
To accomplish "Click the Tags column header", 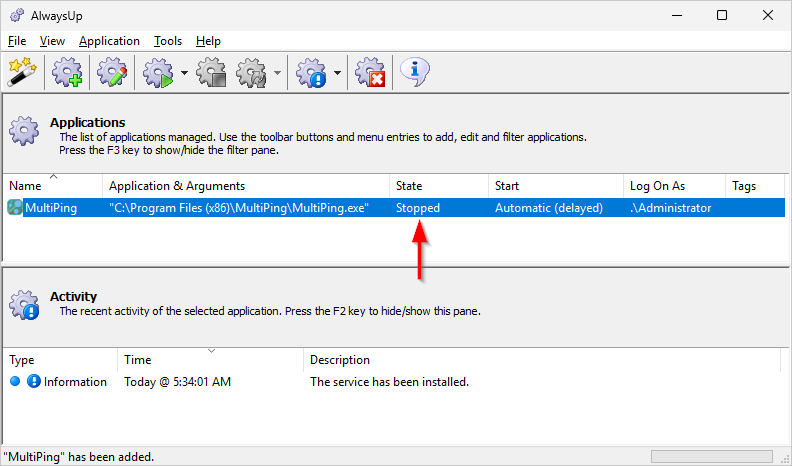I will click(755, 186).
